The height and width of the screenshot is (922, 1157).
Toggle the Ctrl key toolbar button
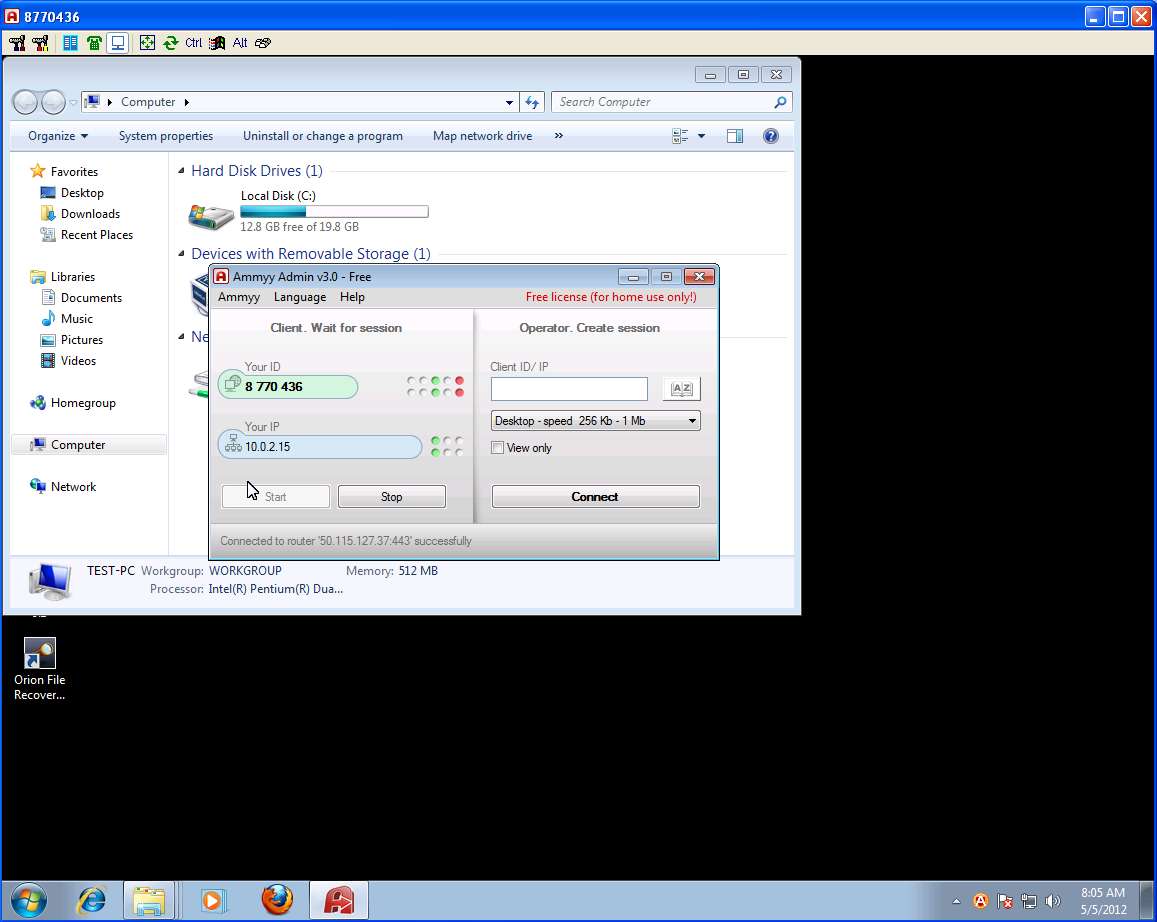[193, 43]
